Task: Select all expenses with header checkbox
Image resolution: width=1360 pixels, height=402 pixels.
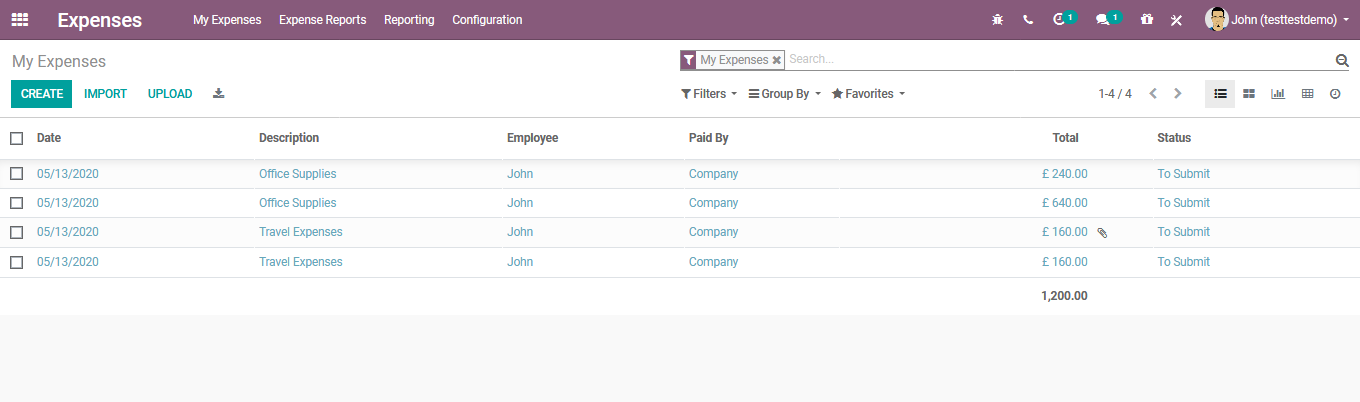Action: pos(16,138)
